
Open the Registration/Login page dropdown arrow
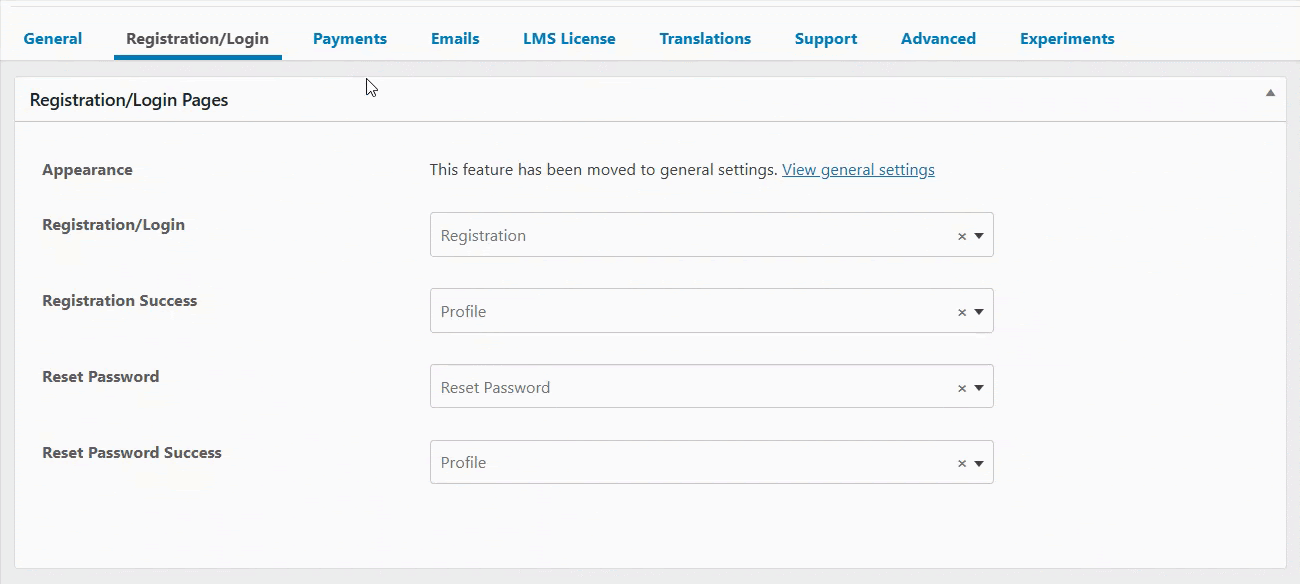pyautogui.click(x=978, y=235)
